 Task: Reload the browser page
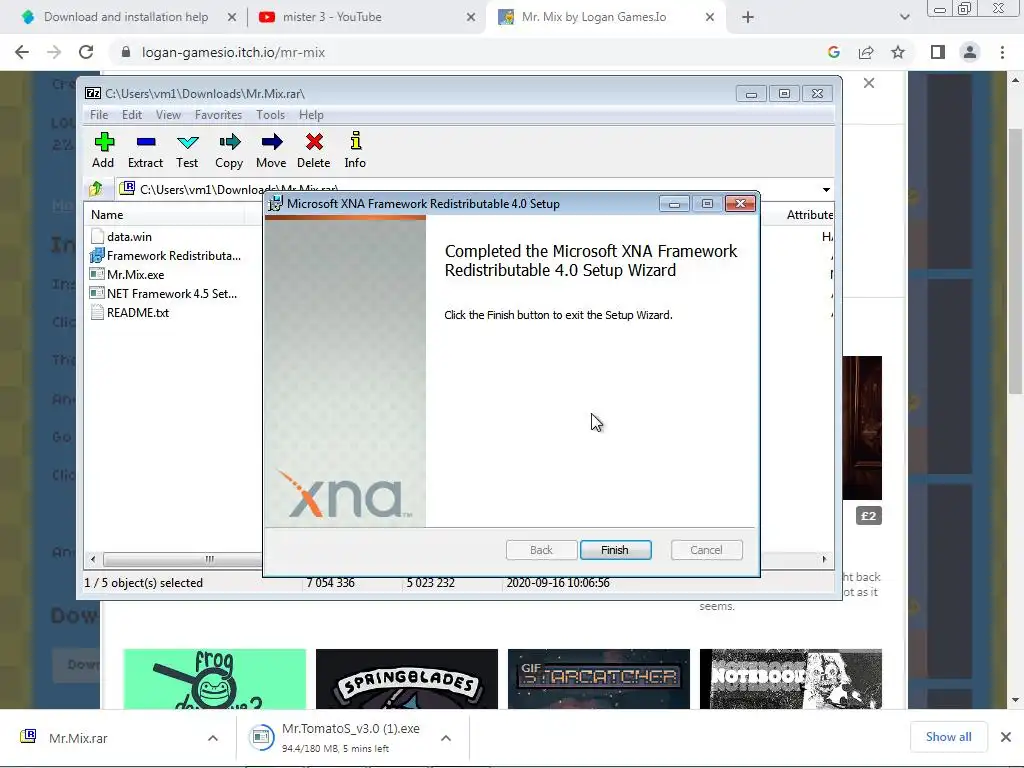(x=86, y=52)
